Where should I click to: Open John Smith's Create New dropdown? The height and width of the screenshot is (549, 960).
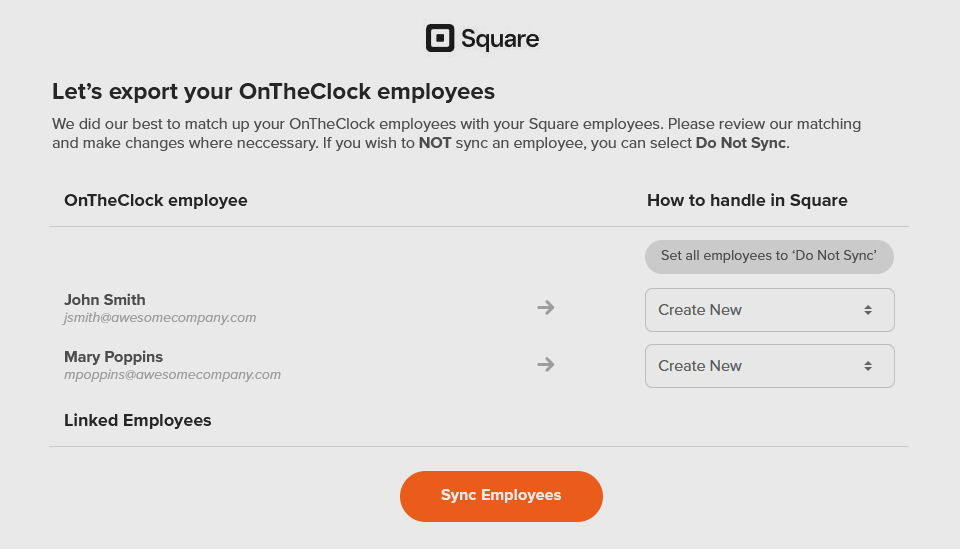pos(769,310)
